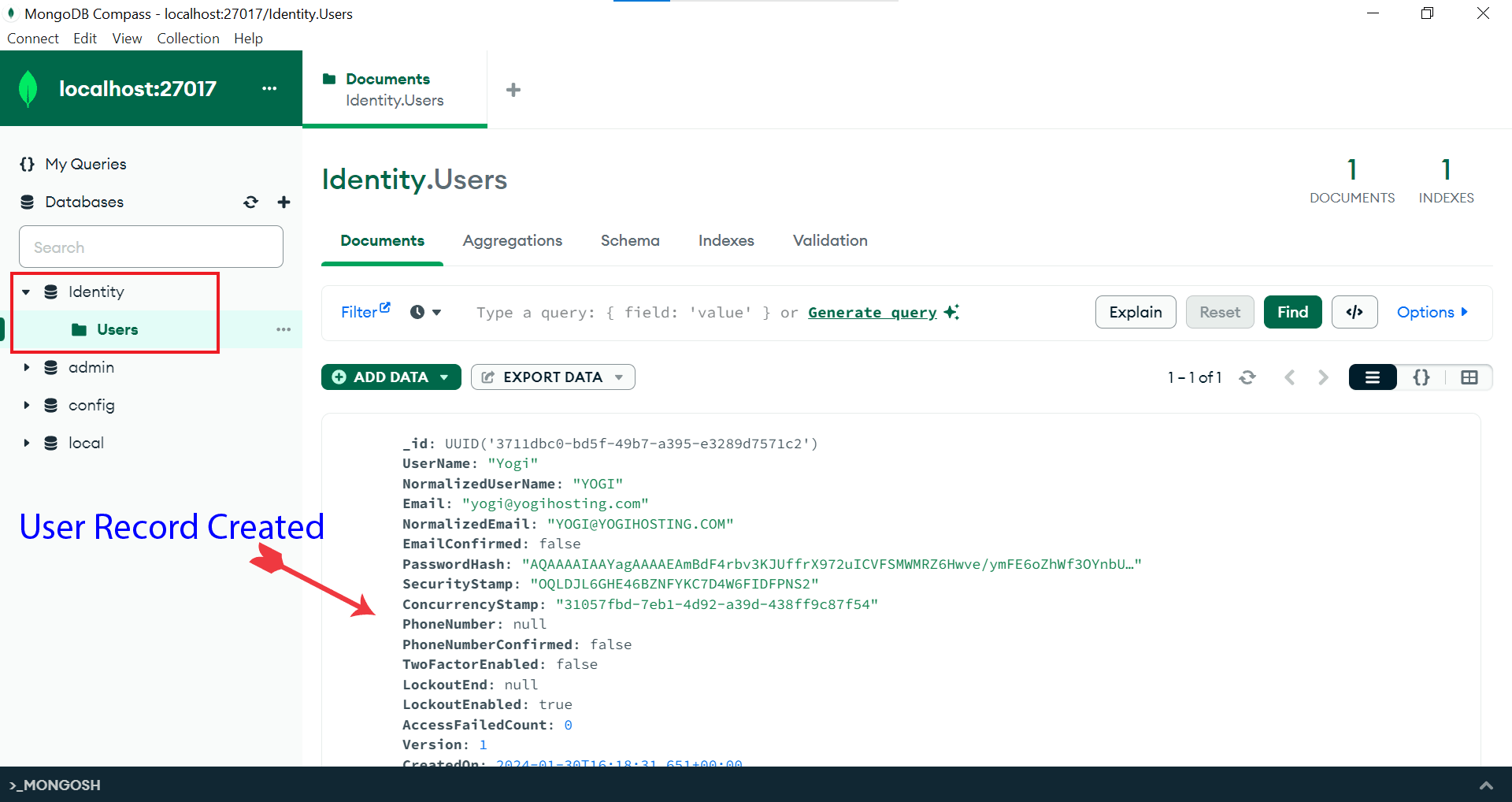Select the Documents sub-tab
The width and height of the screenshot is (1512, 802).
click(x=382, y=240)
